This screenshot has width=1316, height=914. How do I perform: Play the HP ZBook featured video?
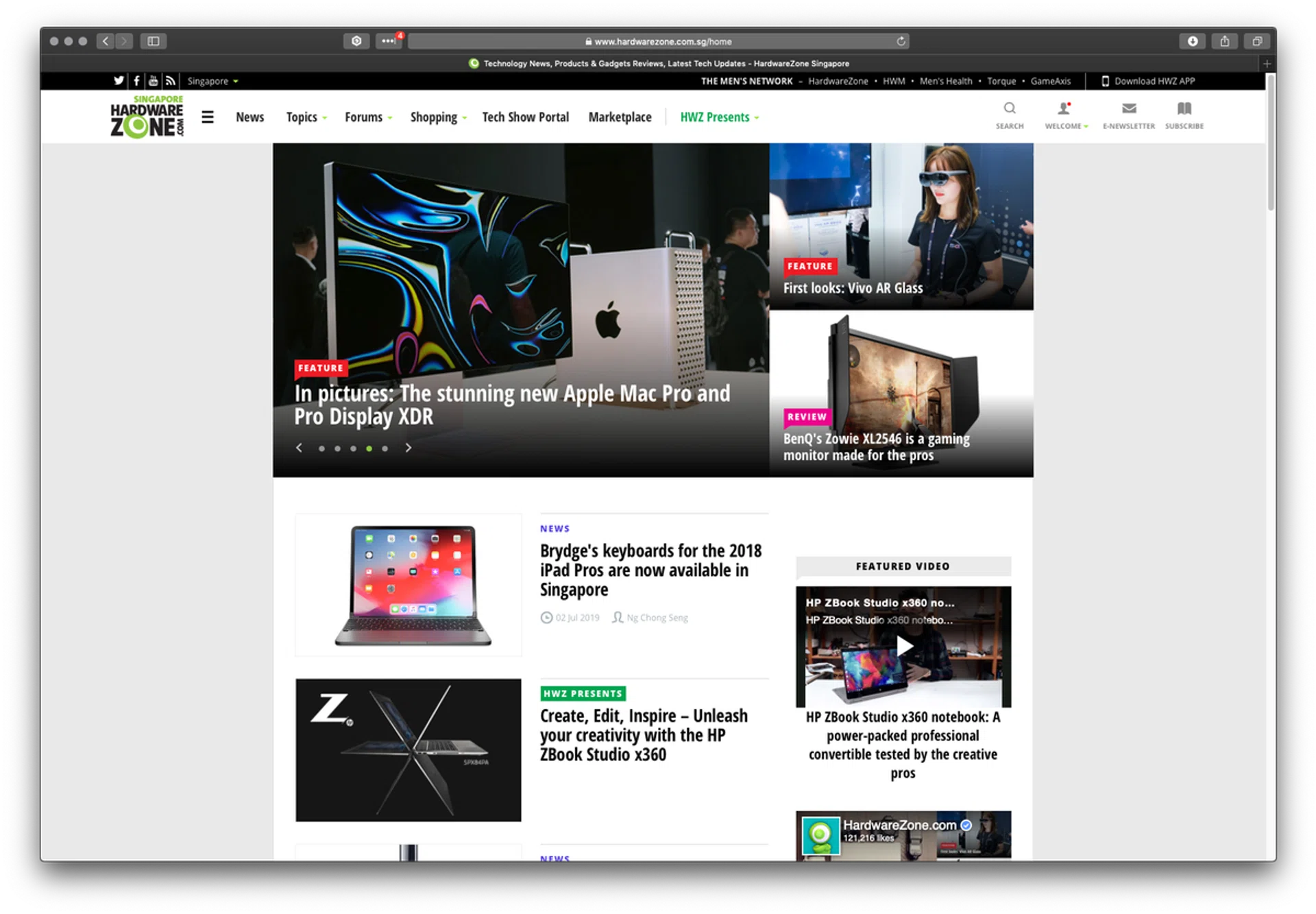pyautogui.click(x=904, y=646)
